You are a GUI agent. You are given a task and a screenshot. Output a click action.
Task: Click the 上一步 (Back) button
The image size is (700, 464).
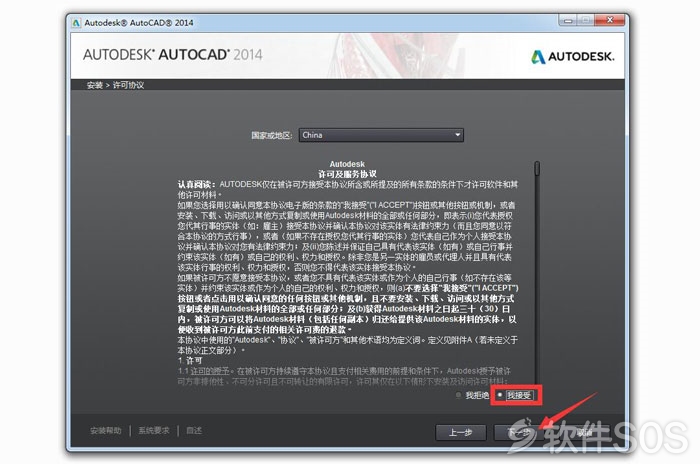[x=460, y=432]
